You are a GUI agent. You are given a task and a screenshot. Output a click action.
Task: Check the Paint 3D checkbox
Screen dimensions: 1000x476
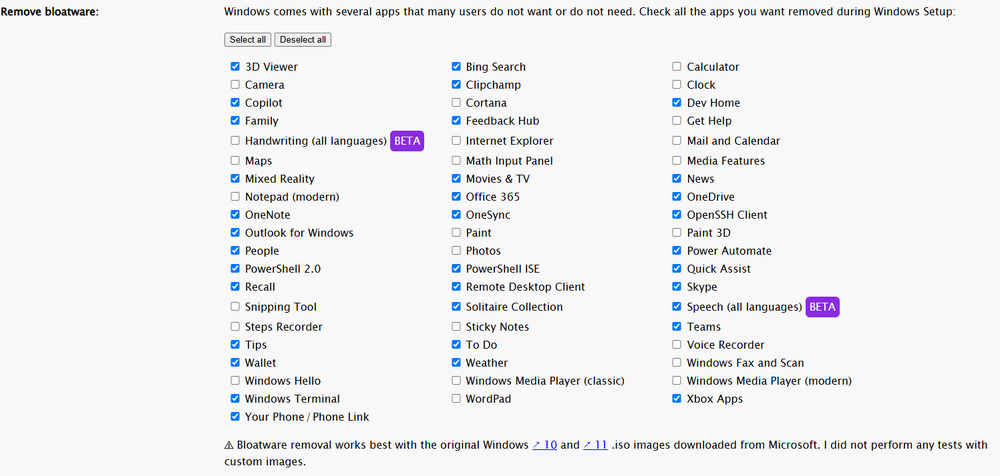coord(677,232)
